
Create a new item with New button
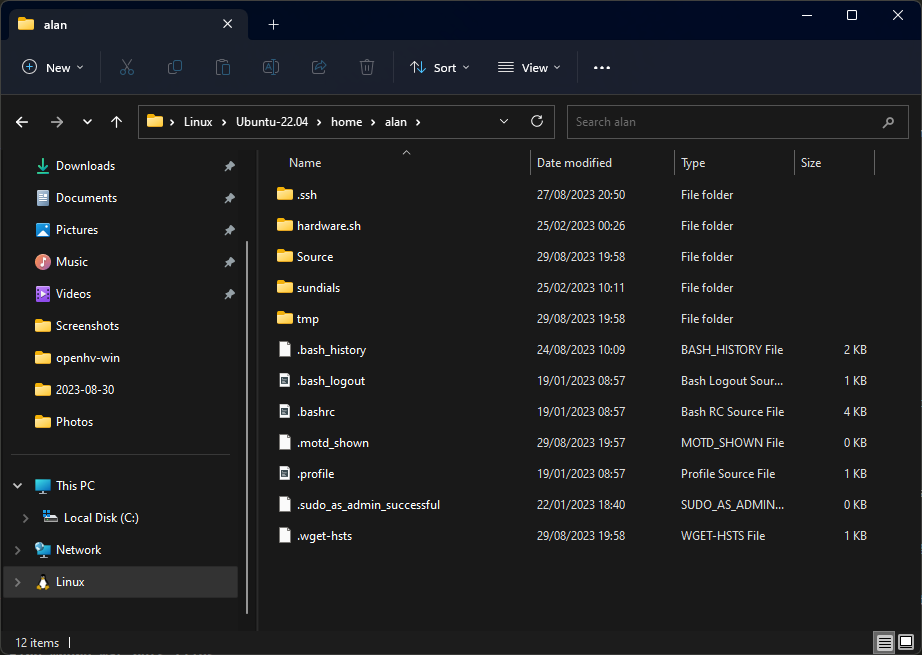click(53, 67)
